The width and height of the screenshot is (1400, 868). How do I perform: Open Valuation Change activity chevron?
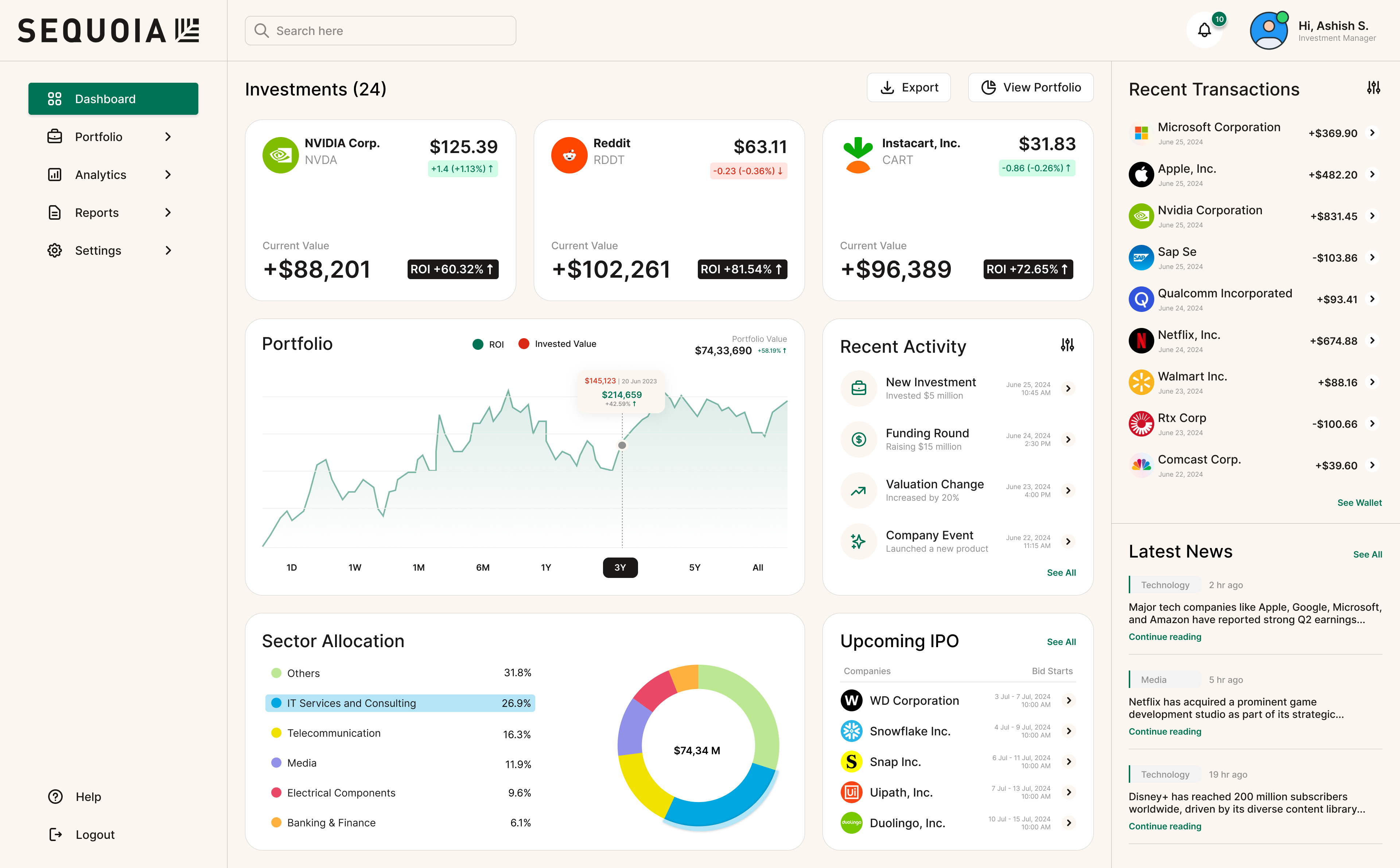pyautogui.click(x=1068, y=490)
